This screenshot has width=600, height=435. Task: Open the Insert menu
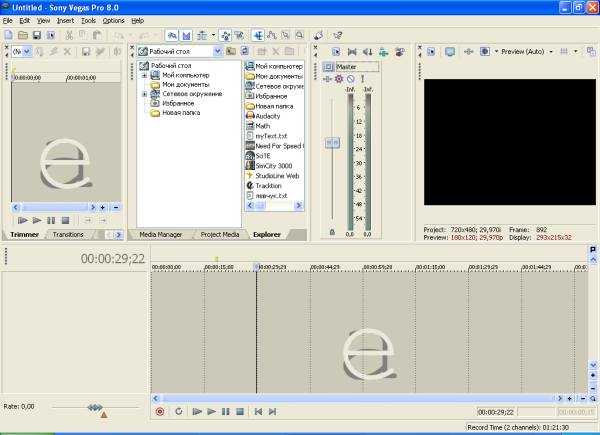coord(65,21)
